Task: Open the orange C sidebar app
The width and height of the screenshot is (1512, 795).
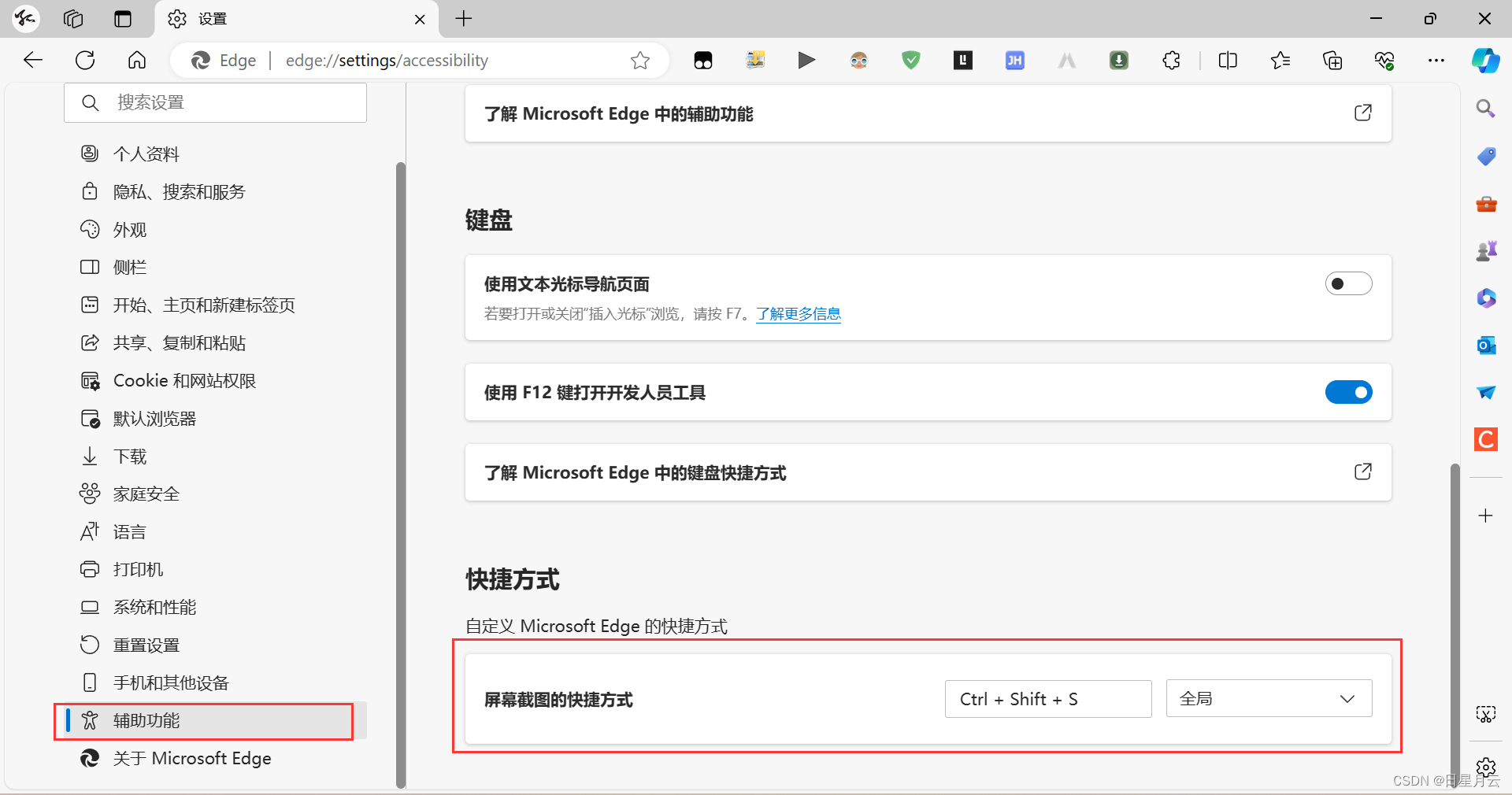Action: coord(1486,439)
